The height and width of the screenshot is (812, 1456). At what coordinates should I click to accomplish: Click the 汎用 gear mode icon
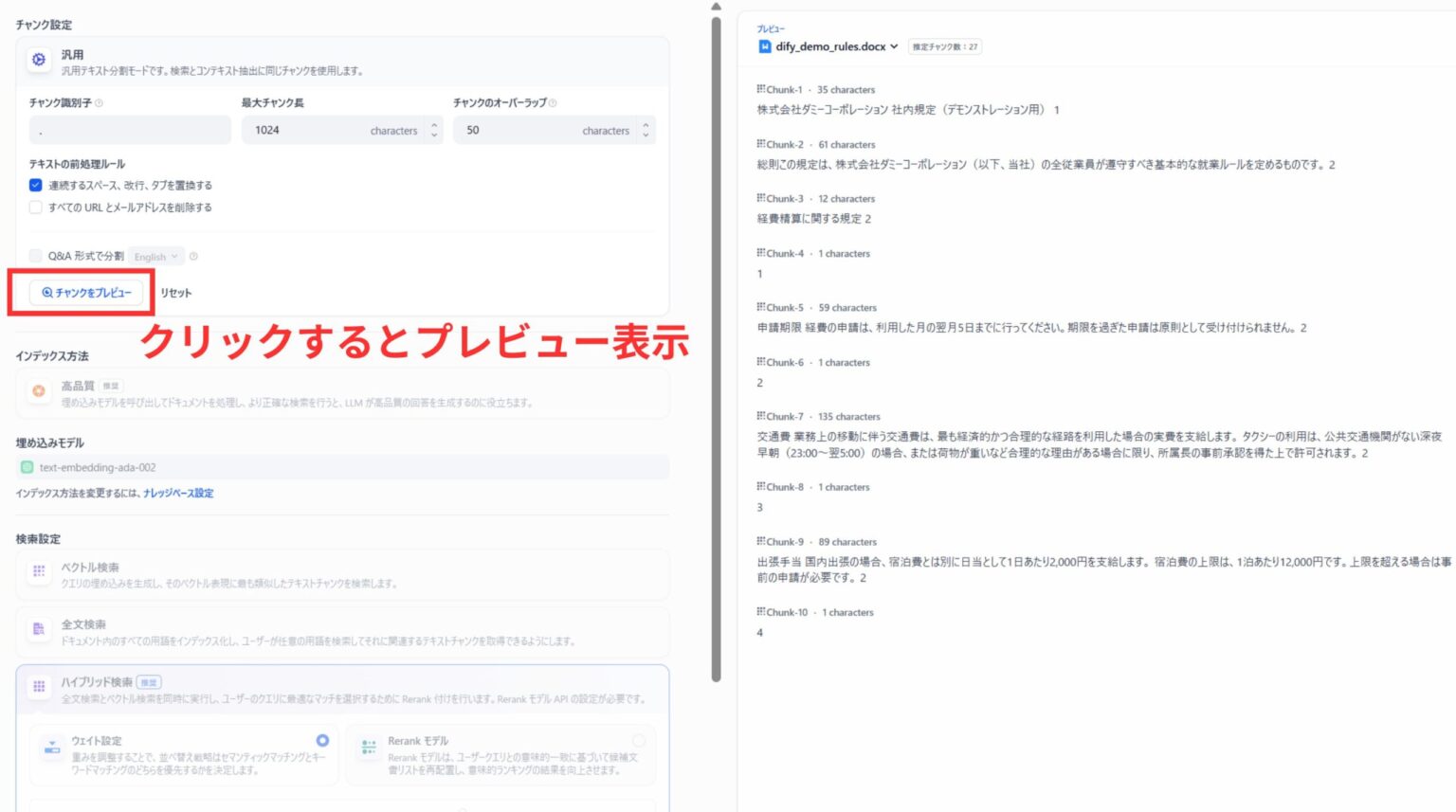pyautogui.click(x=38, y=61)
